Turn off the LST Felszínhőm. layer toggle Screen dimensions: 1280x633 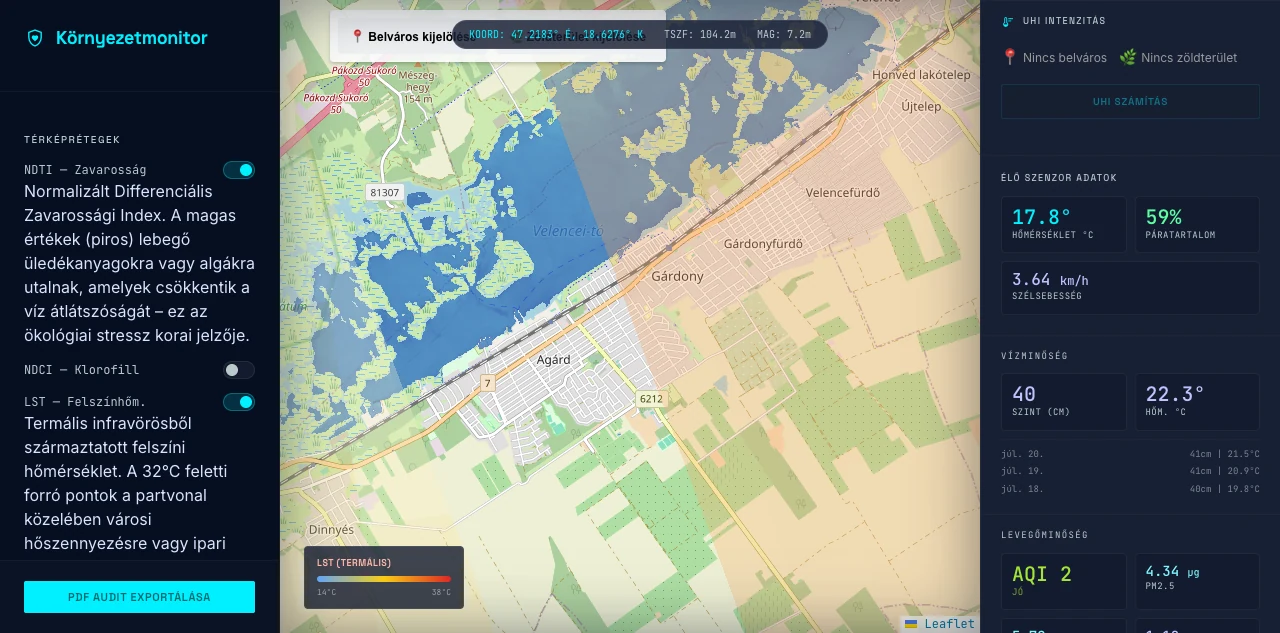239,402
